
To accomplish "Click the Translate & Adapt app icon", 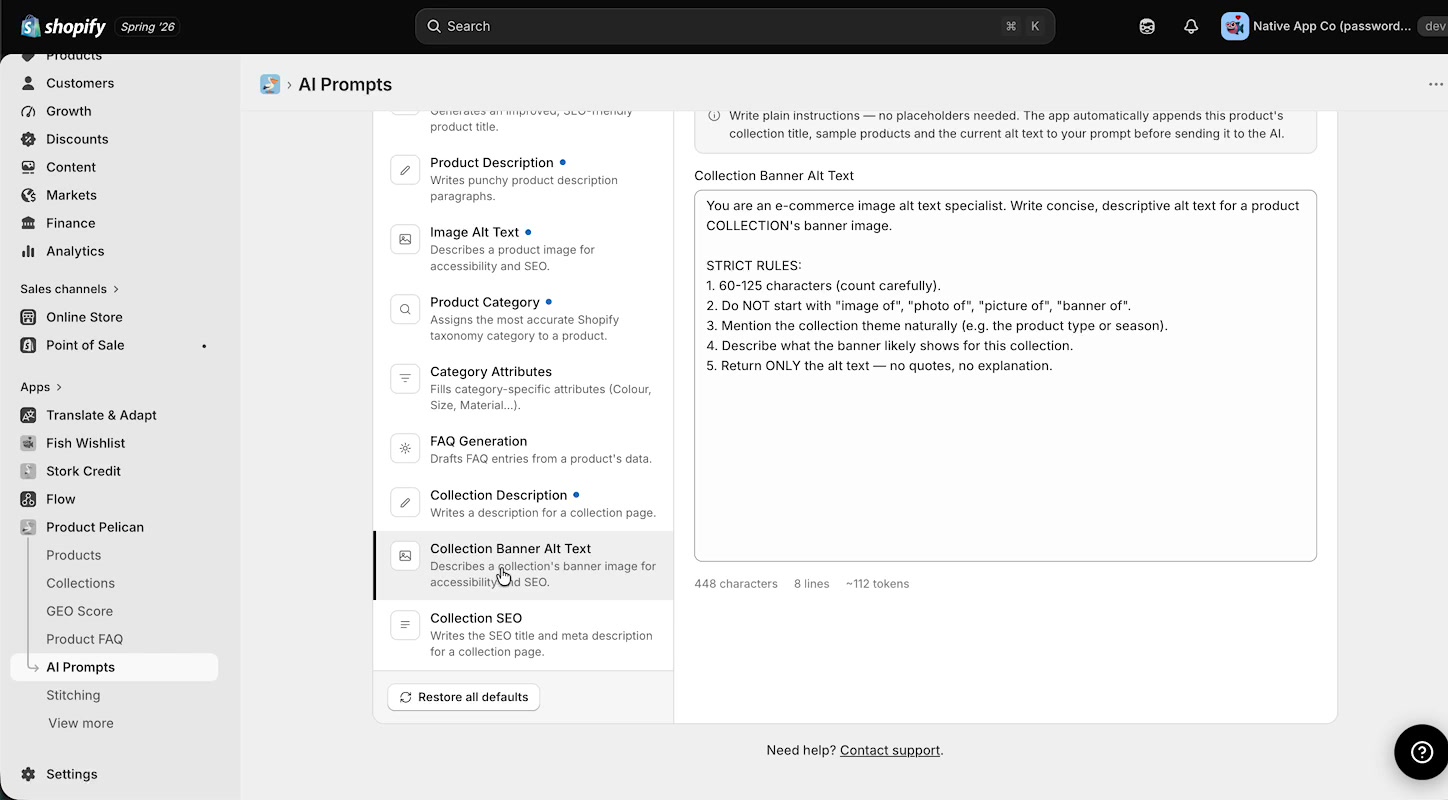I will [28, 415].
